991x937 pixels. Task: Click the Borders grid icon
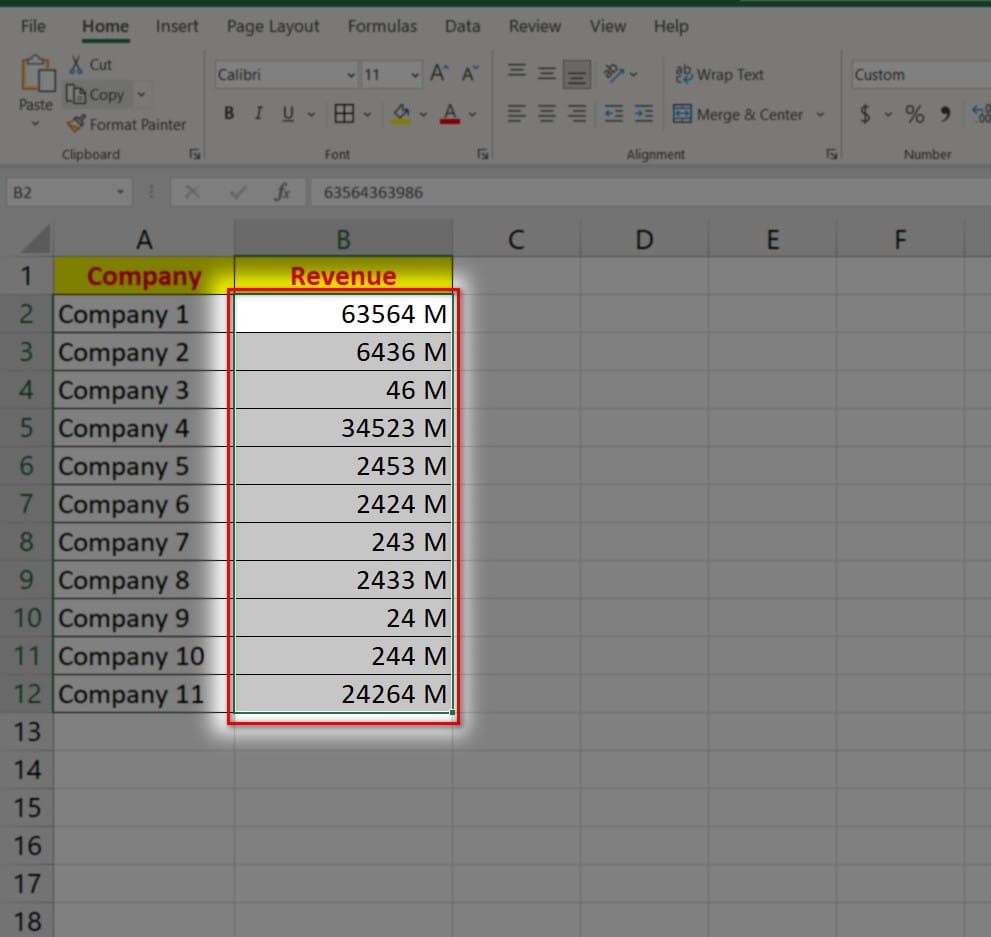[x=344, y=114]
